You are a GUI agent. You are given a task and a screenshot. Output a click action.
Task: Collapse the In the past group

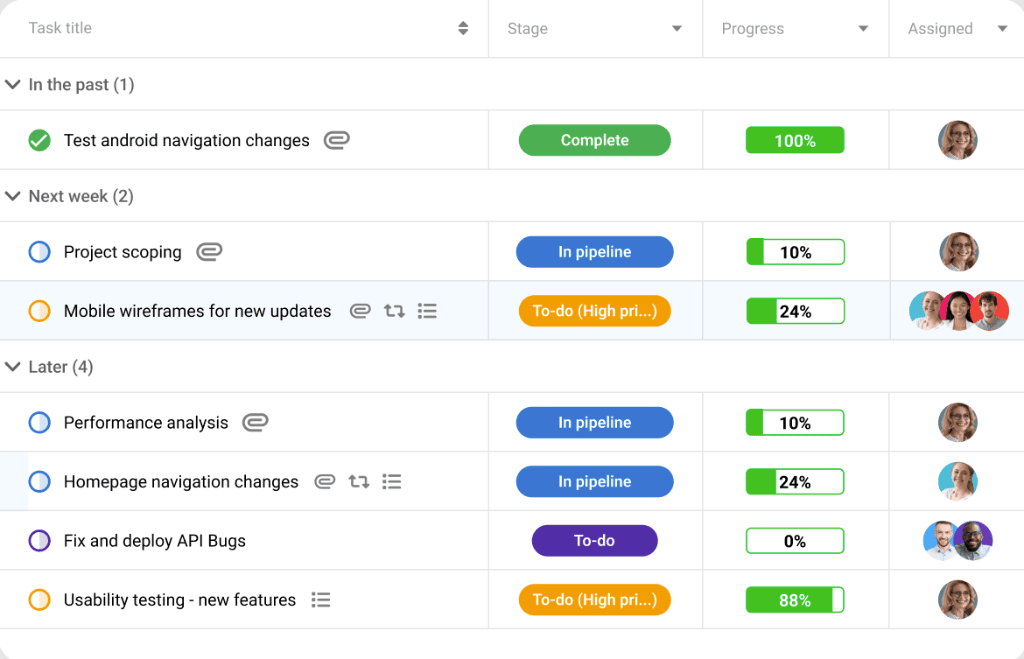(x=12, y=84)
